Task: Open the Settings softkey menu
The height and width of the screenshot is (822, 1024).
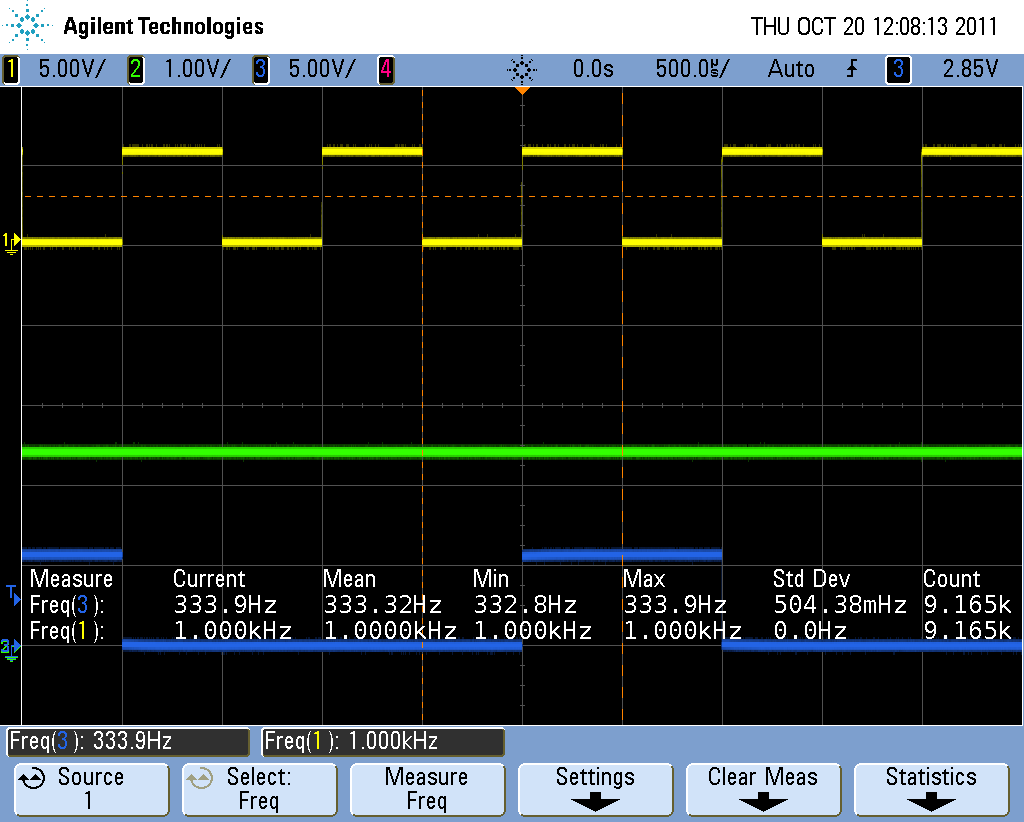Action: tap(595, 789)
